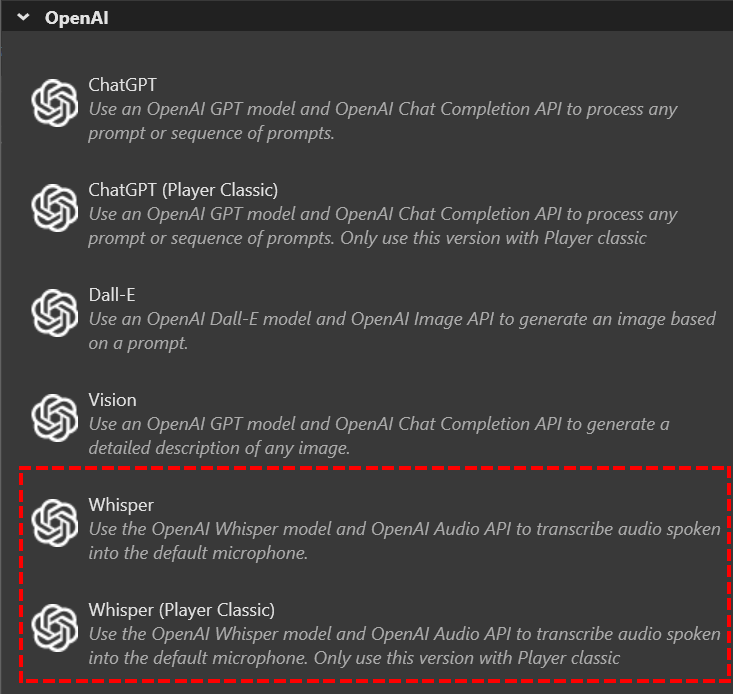Viewport: 733px width, 694px height.
Task: Click the OpenAI logo icon beside ChatGPT
Action: tap(55, 103)
